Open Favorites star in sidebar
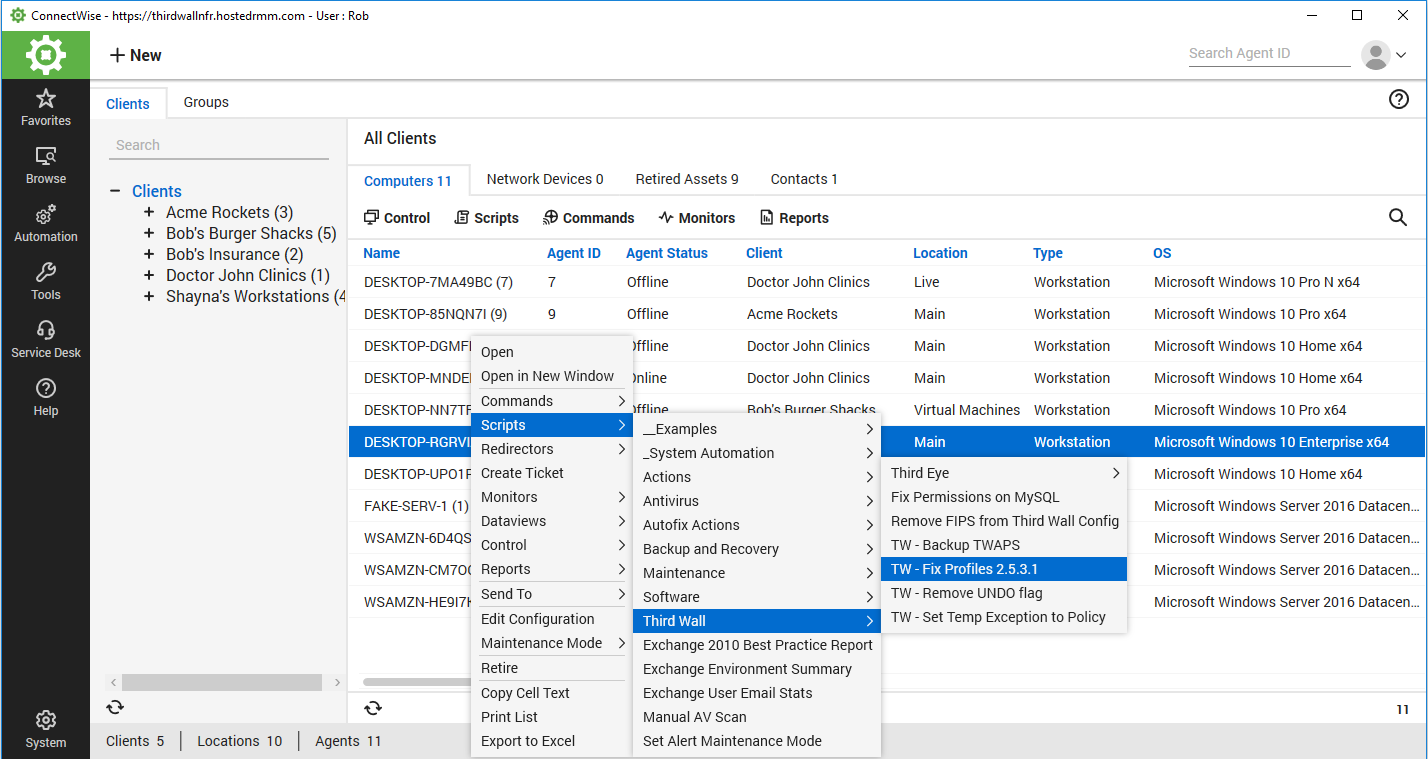The image size is (1428, 759). (46, 108)
